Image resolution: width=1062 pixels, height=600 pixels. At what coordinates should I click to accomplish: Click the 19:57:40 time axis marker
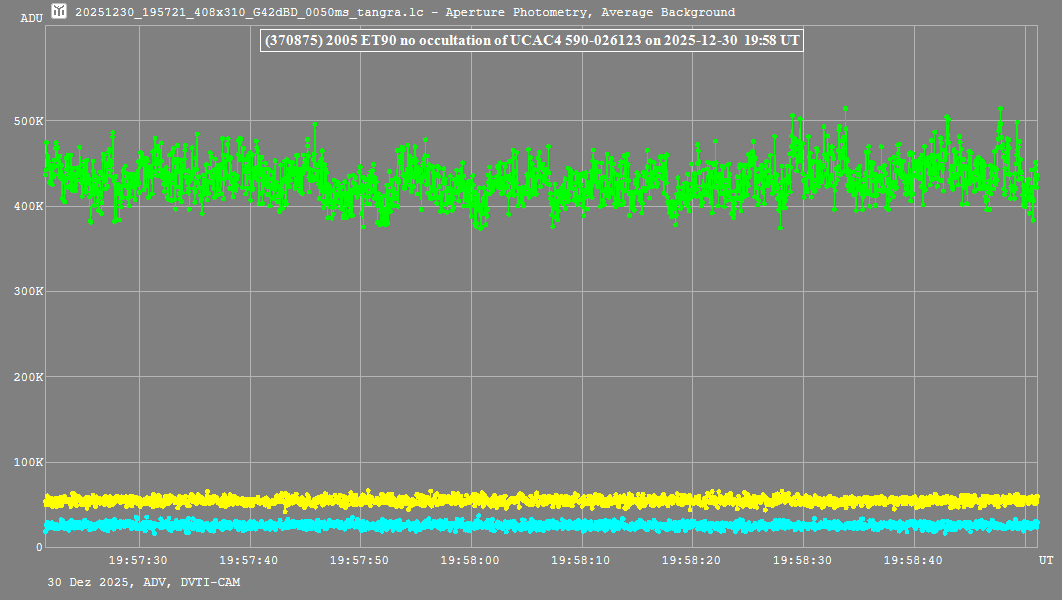point(249,561)
